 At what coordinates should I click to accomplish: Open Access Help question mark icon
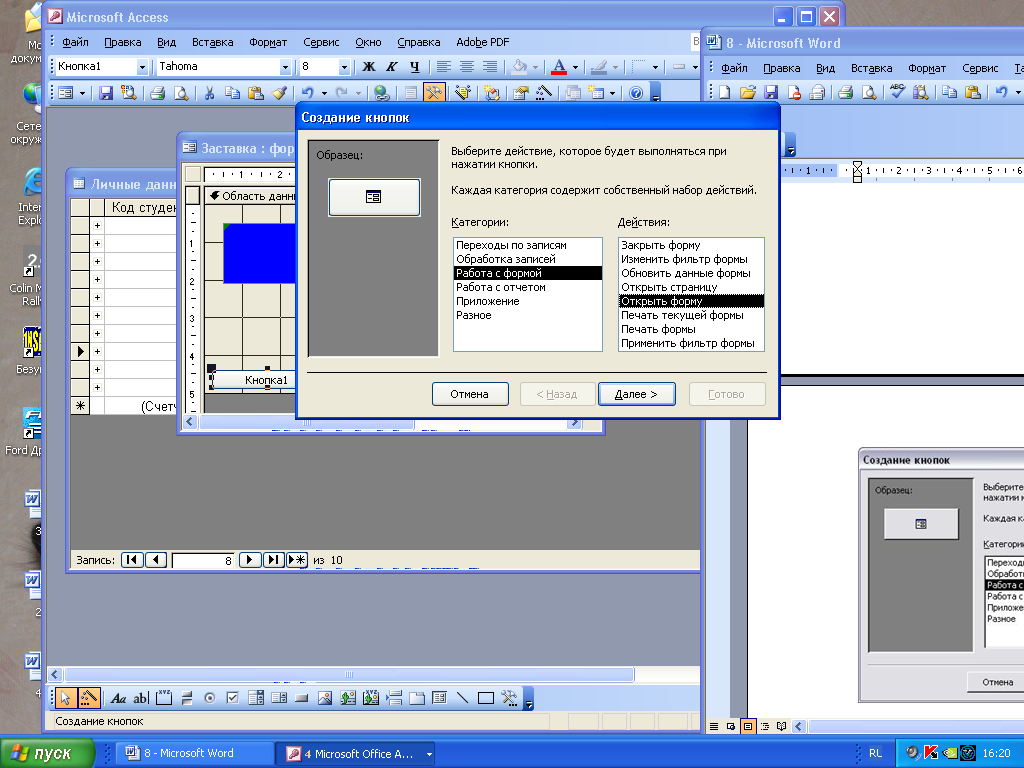[635, 93]
